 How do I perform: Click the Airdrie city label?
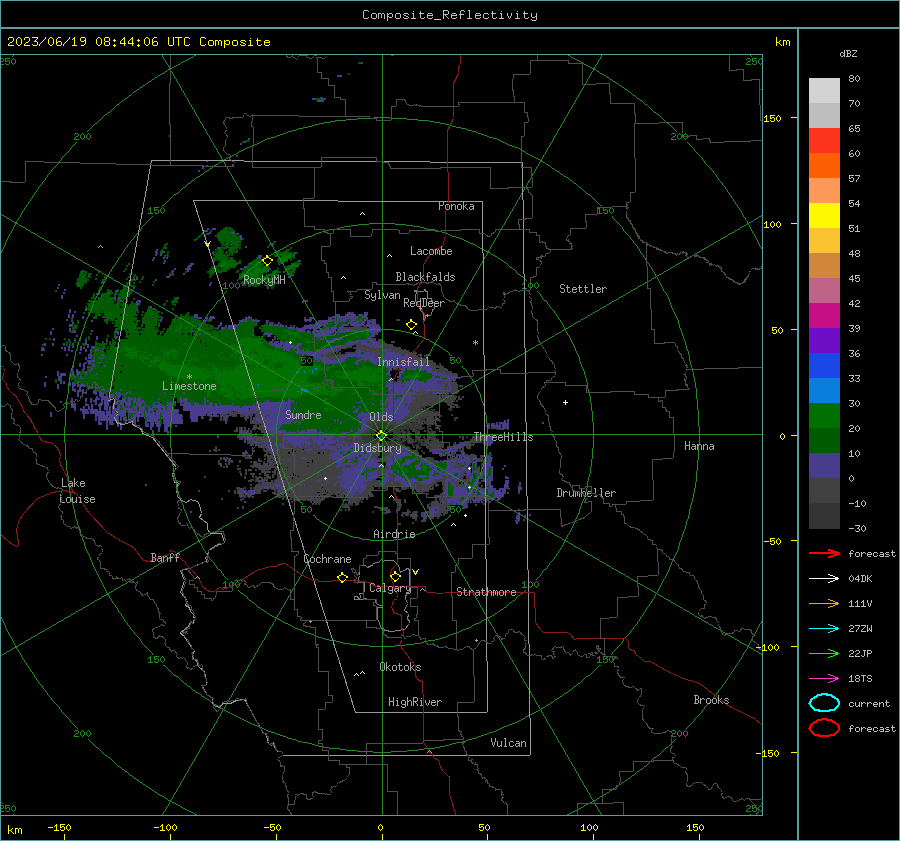[394, 534]
